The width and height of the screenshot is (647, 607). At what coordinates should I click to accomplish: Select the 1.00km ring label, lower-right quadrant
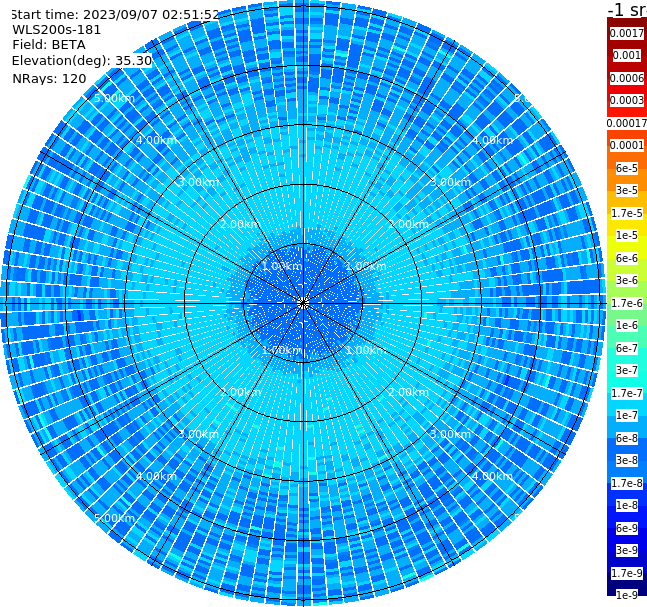(366, 350)
